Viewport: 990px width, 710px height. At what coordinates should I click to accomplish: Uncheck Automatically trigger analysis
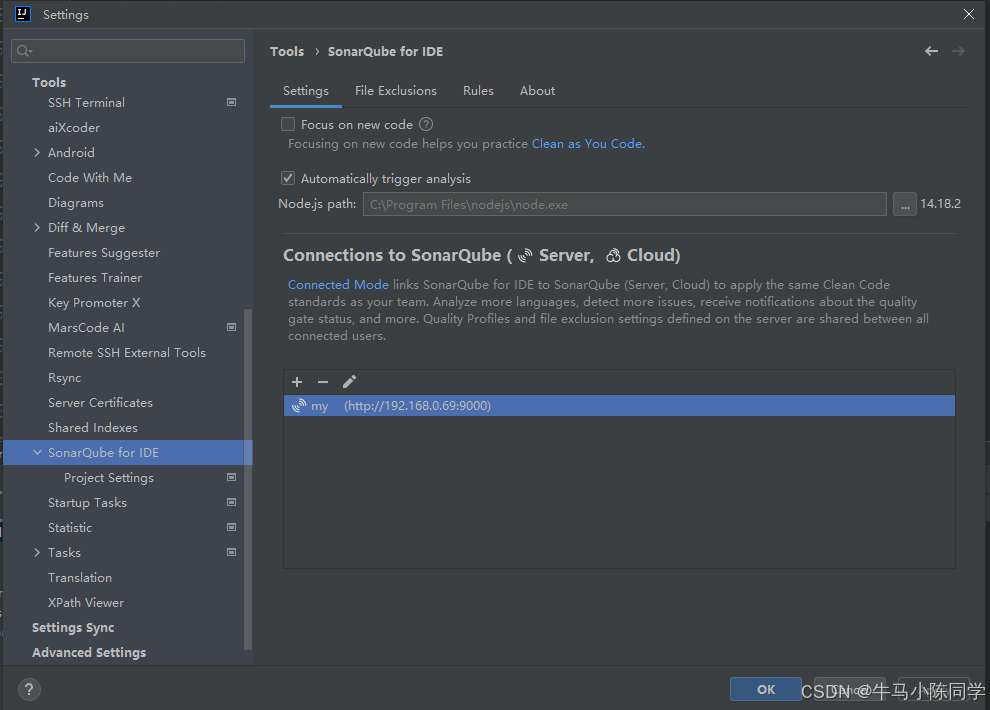(x=288, y=179)
